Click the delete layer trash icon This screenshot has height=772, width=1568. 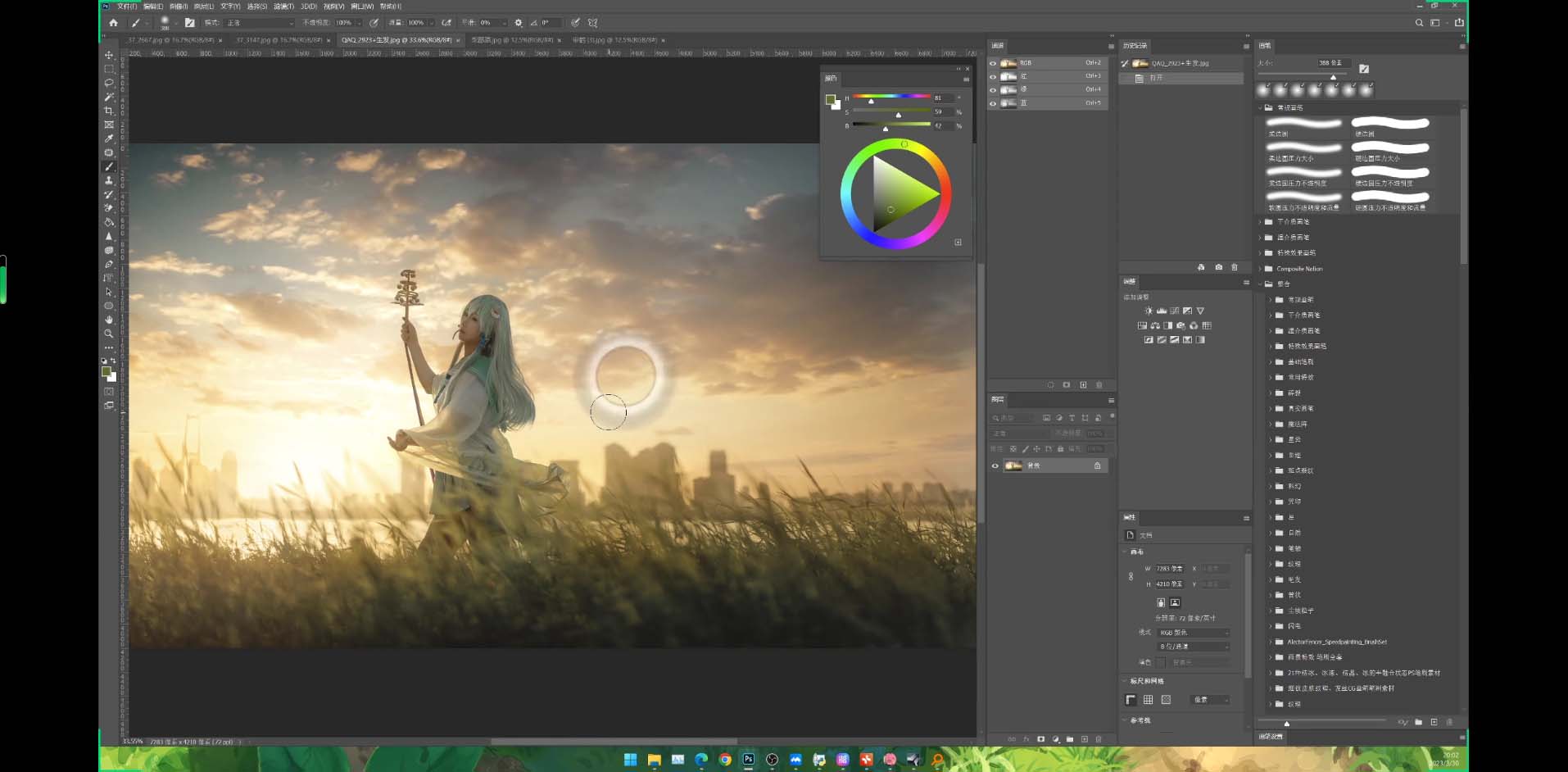[1098, 738]
